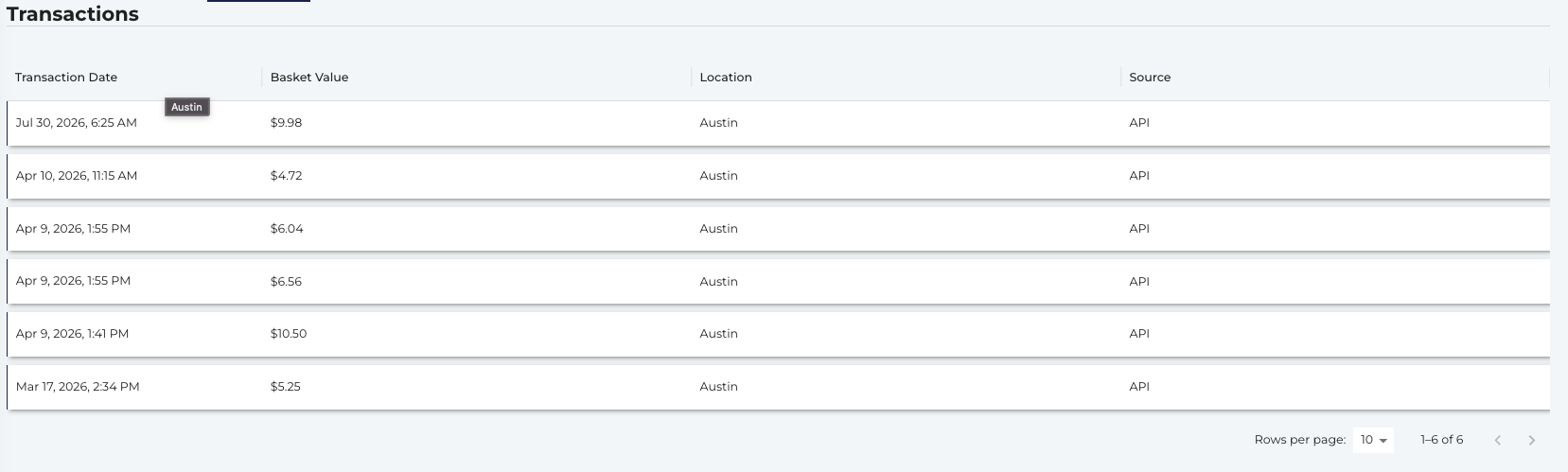
Task: Open the Apr 9, 2026 1:41 PM transaction
Action: (778, 334)
